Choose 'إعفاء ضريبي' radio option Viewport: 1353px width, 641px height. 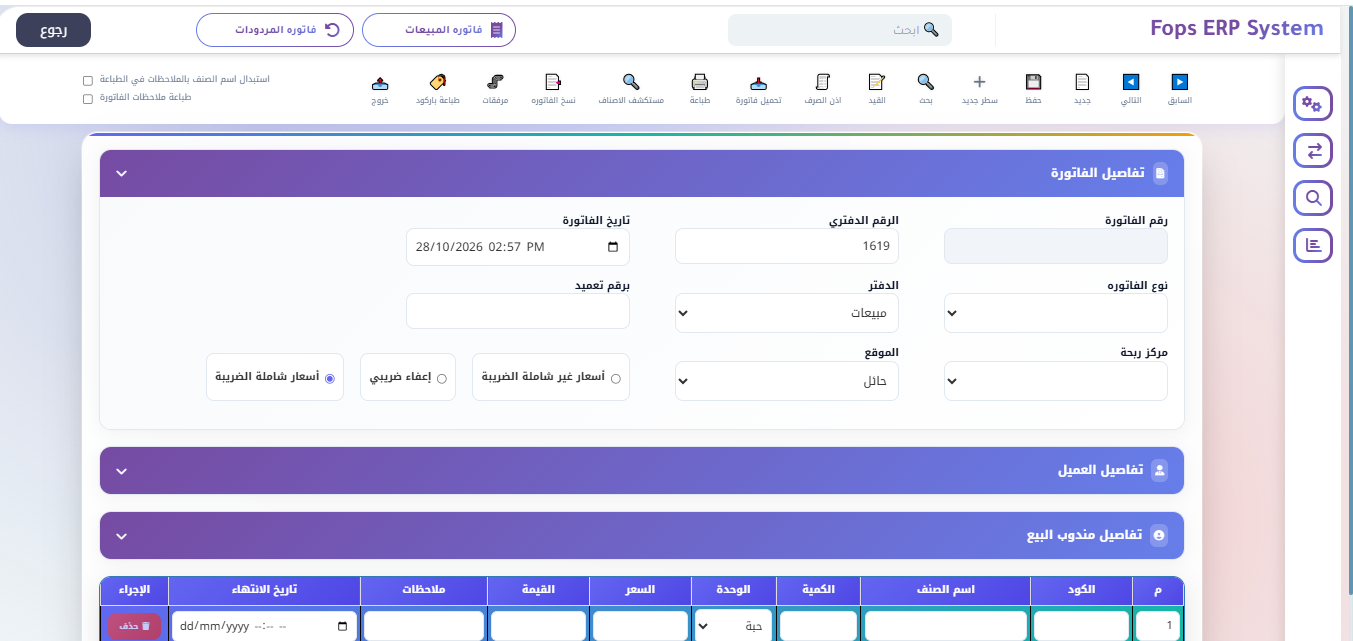442,379
